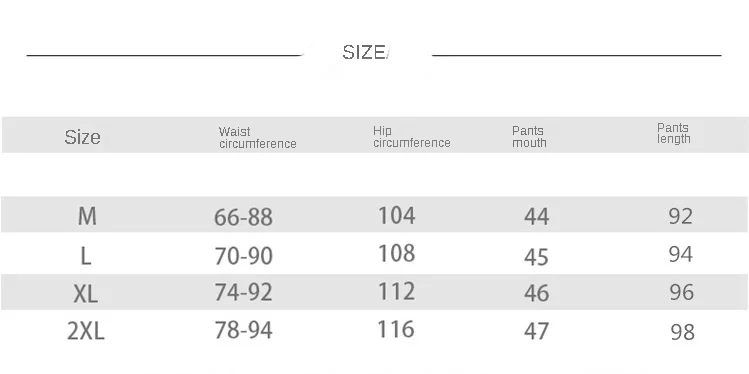Select the Size column header
The height and width of the screenshot is (374, 749).
(x=82, y=138)
